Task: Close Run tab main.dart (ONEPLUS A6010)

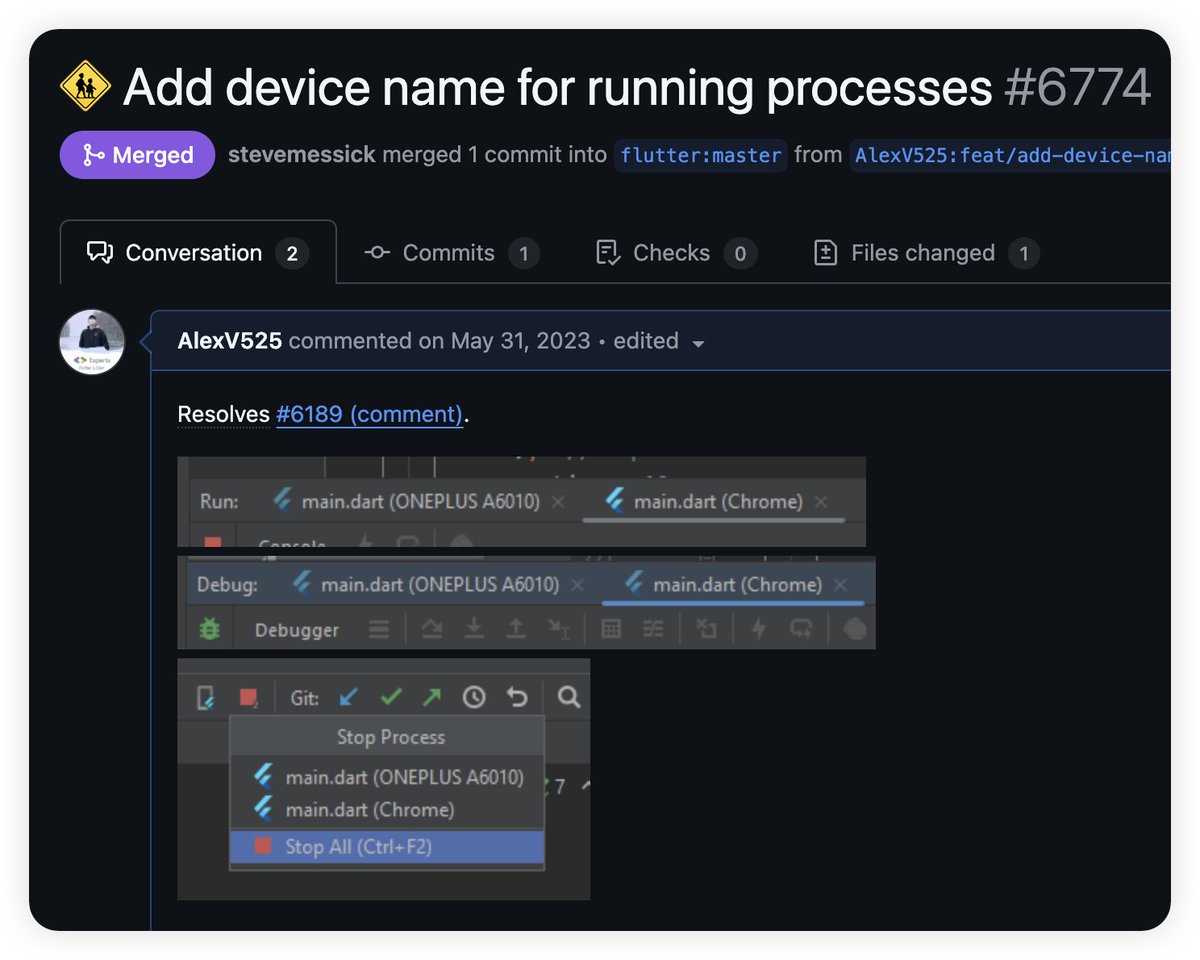Action: point(558,502)
